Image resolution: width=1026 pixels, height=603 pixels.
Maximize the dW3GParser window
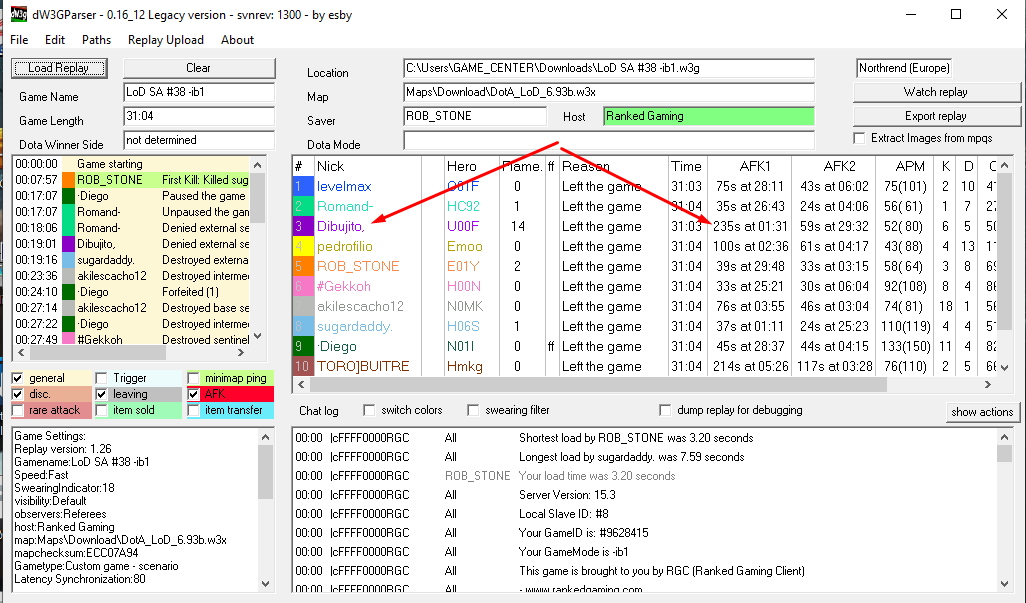(x=956, y=14)
